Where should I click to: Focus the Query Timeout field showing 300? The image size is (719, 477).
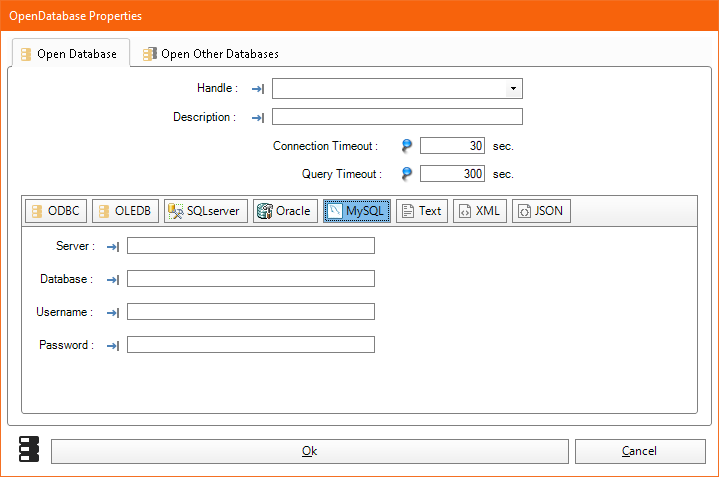pos(452,174)
